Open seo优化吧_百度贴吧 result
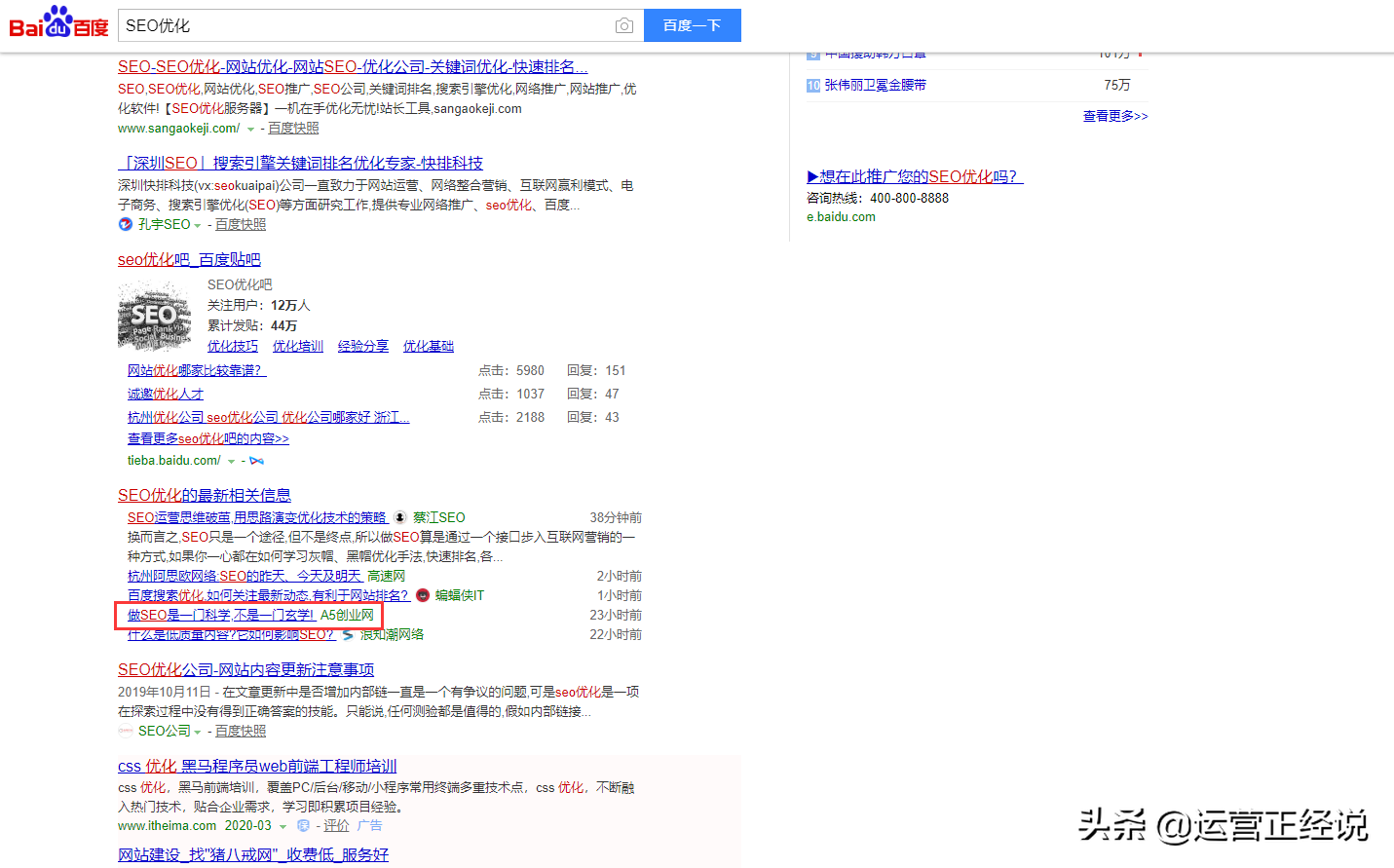1394x868 pixels. (189, 259)
